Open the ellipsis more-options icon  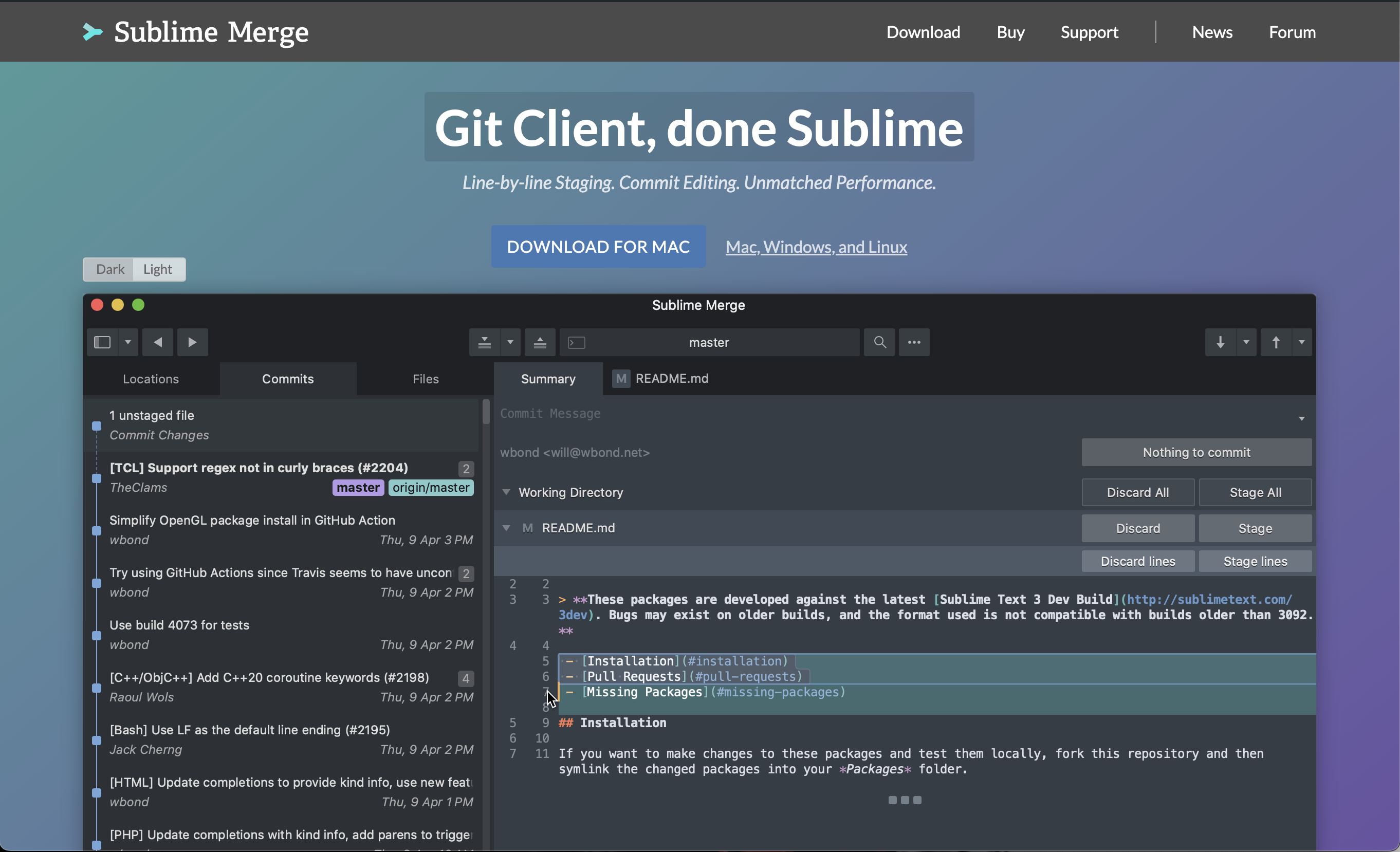(x=914, y=342)
